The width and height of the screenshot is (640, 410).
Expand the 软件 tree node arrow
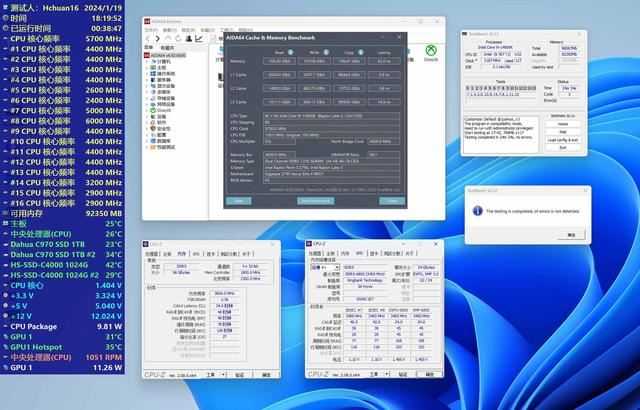tap(148, 122)
